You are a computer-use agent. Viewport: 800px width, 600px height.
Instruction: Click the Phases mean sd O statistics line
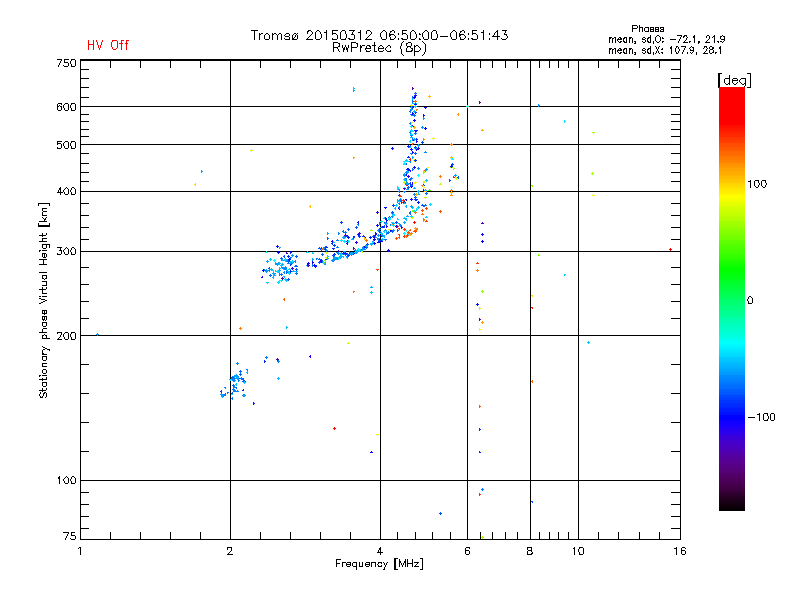[666, 39]
